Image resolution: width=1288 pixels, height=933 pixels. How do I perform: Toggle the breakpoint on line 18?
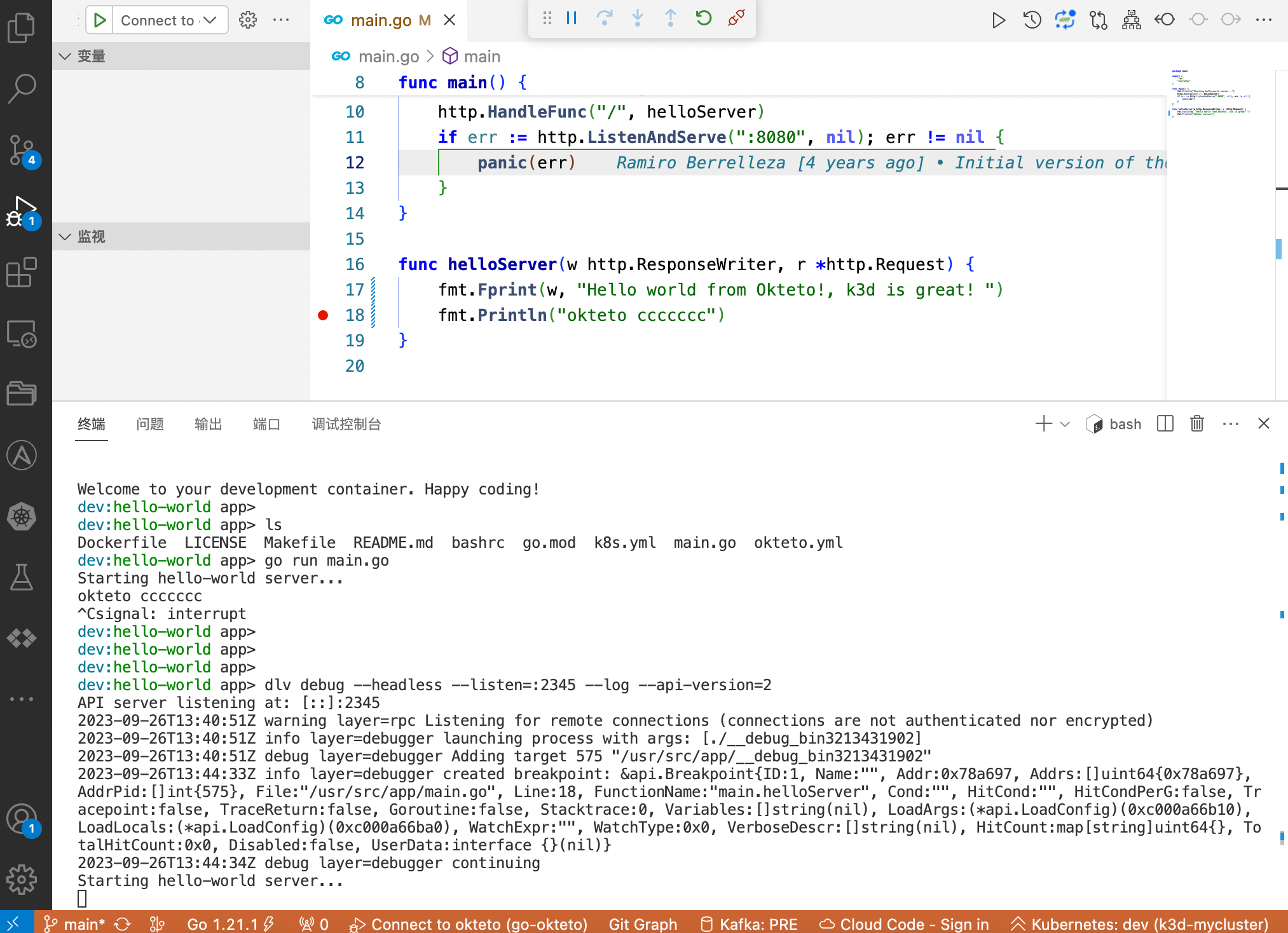coord(323,315)
